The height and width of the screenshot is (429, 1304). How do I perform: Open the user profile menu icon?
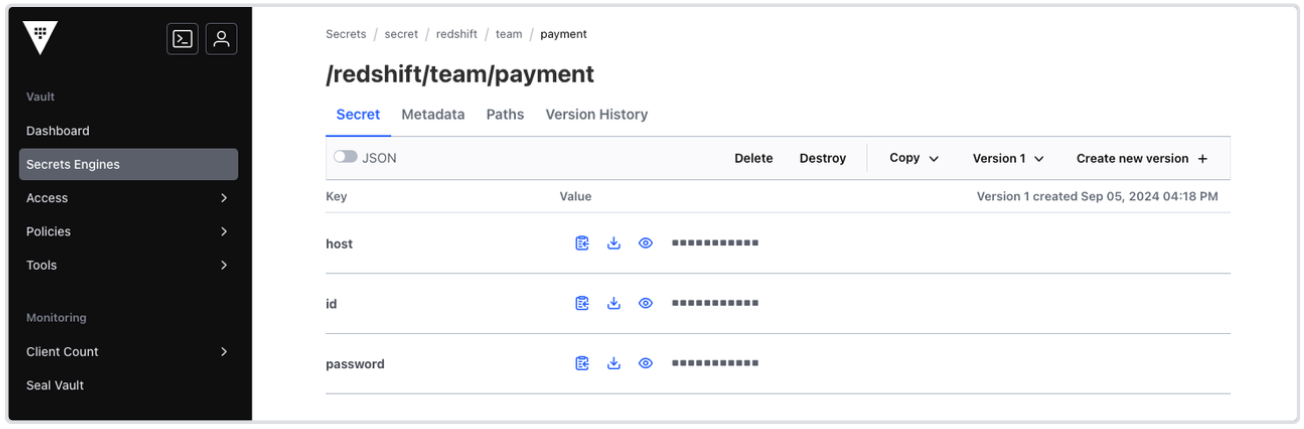221,39
